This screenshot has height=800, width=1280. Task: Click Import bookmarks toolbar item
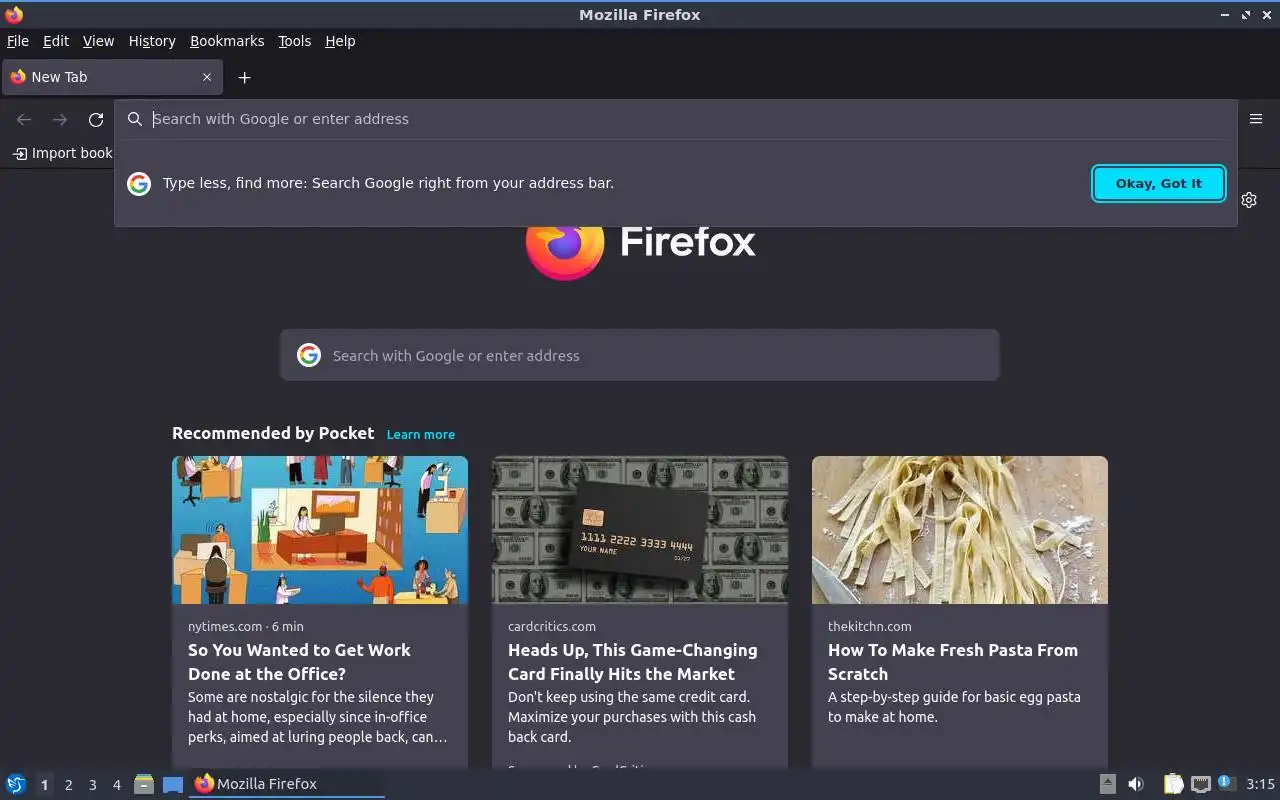pyautogui.click(x=62, y=153)
